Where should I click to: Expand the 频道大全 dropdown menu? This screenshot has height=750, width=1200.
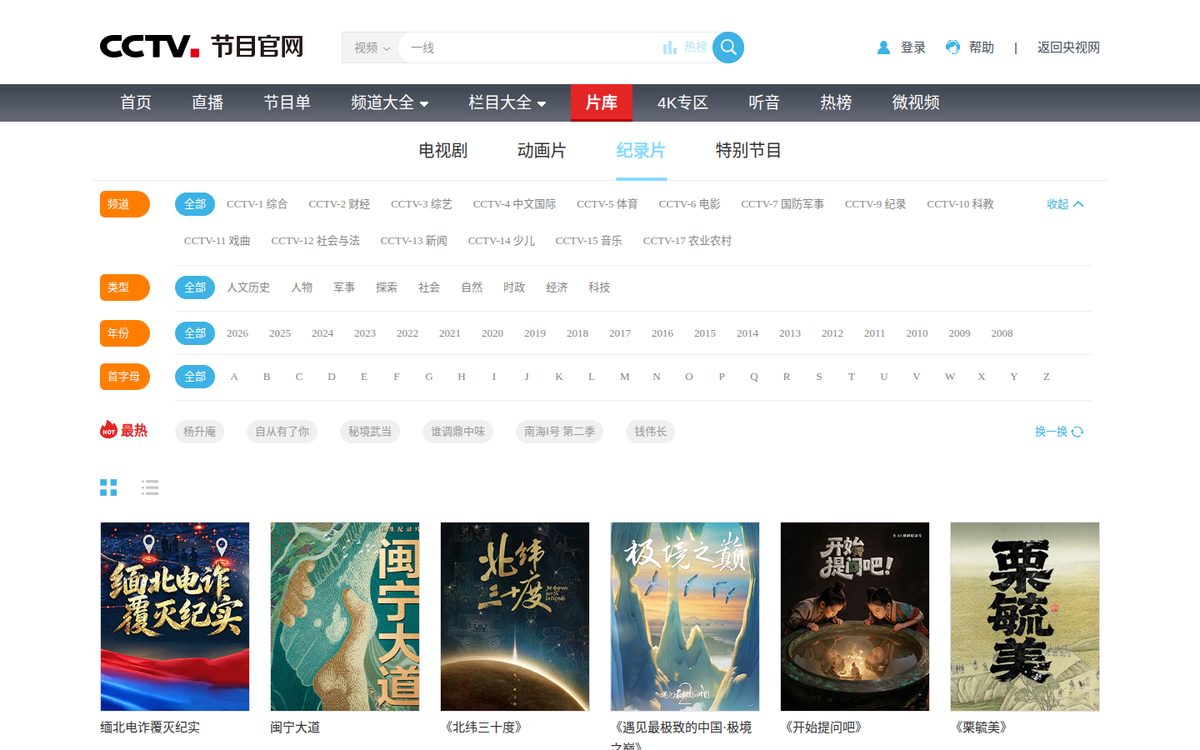click(390, 103)
